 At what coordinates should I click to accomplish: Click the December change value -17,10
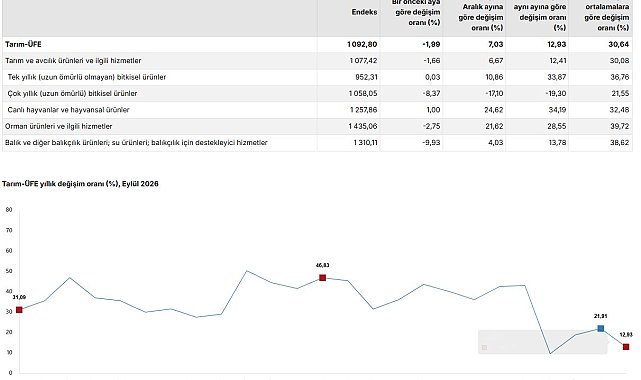[x=494, y=94]
